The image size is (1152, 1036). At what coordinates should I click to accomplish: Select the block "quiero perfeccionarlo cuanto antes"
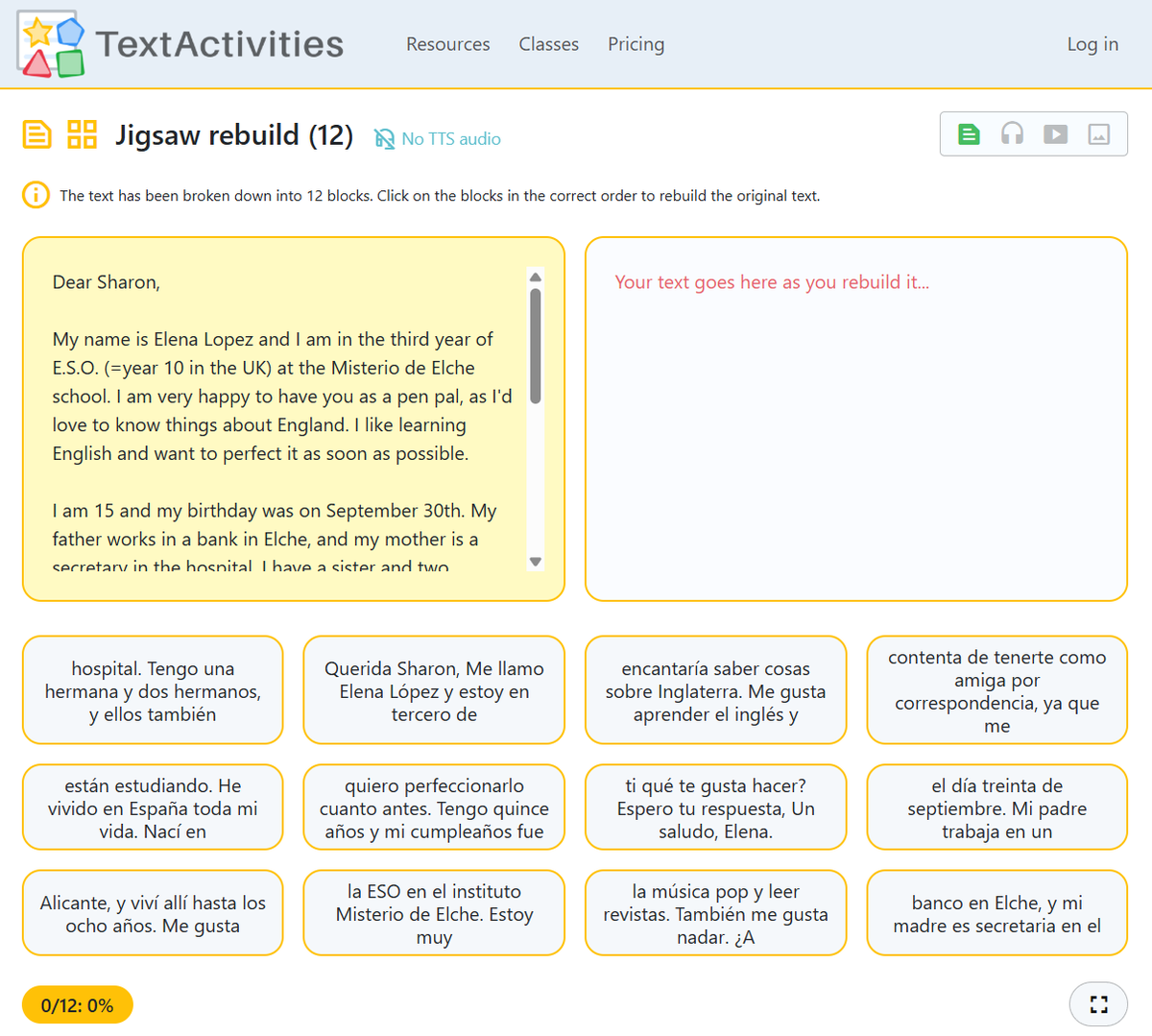coord(434,807)
